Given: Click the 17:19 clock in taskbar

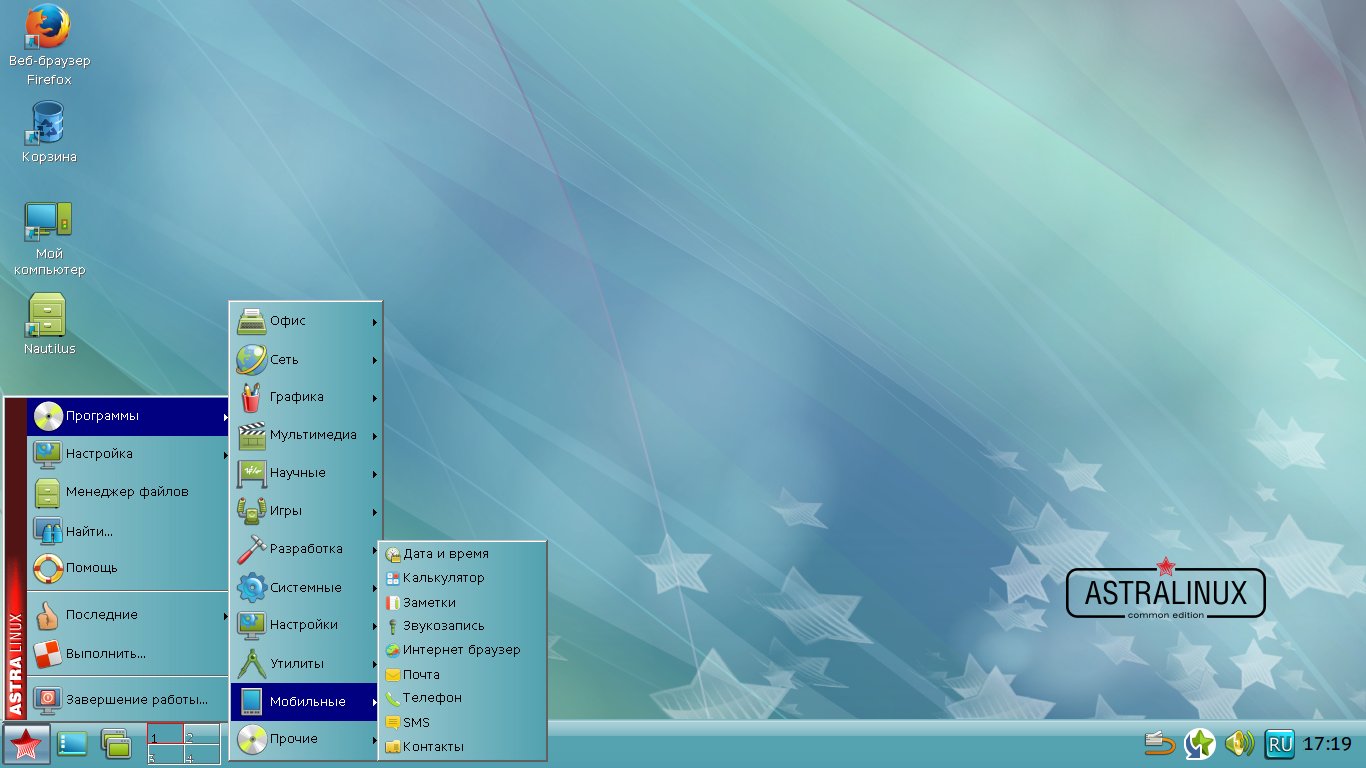Looking at the screenshot, I should click(1328, 744).
